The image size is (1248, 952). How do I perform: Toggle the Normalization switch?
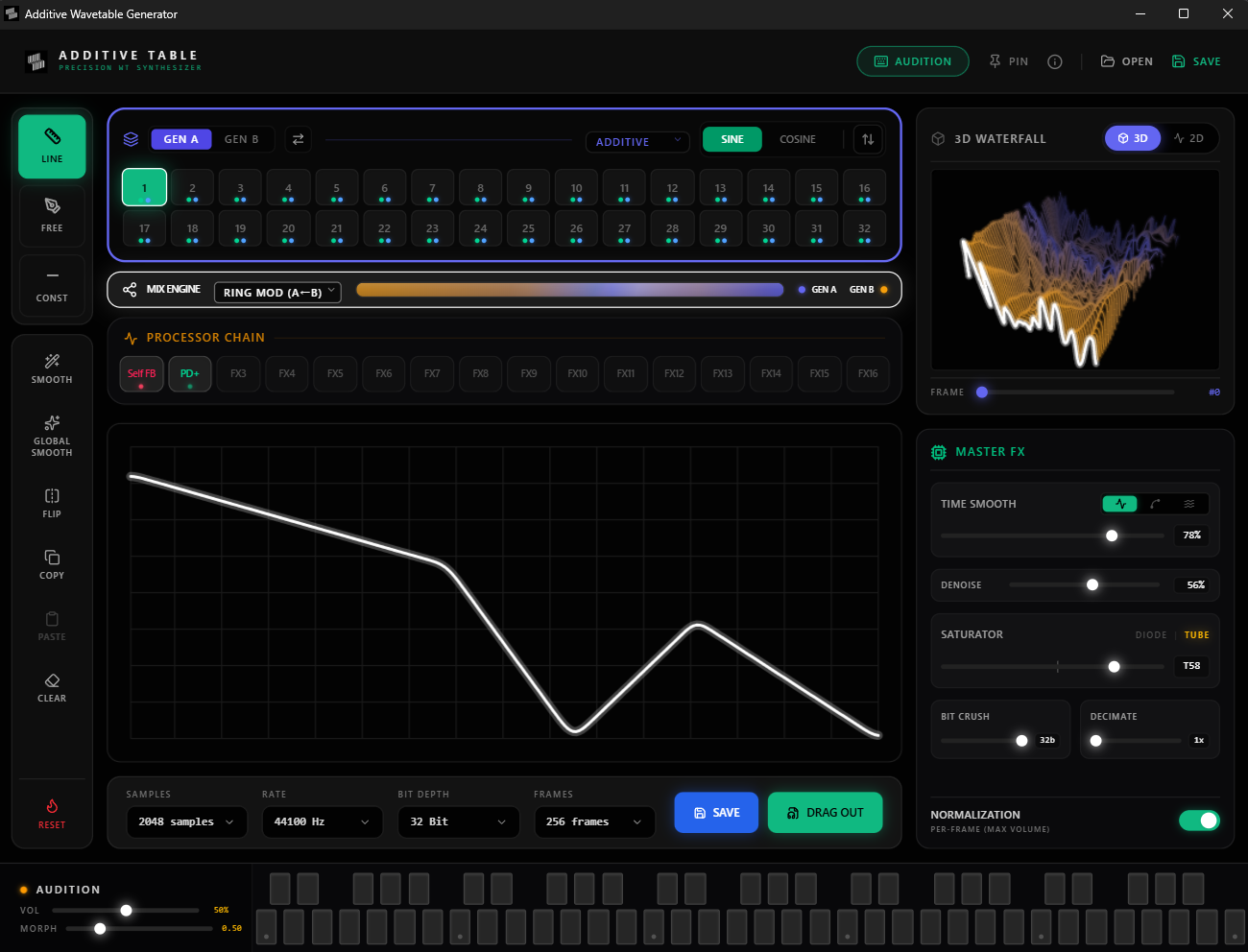tap(1199, 821)
